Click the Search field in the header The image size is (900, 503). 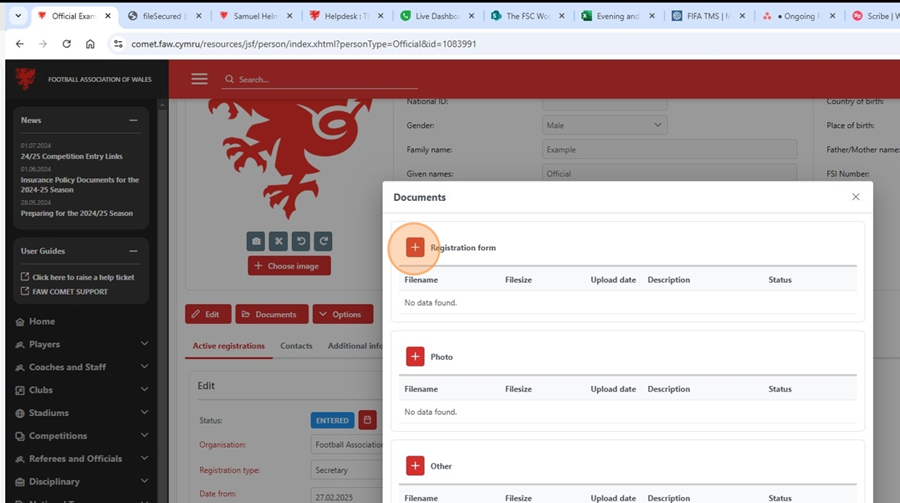coord(320,79)
